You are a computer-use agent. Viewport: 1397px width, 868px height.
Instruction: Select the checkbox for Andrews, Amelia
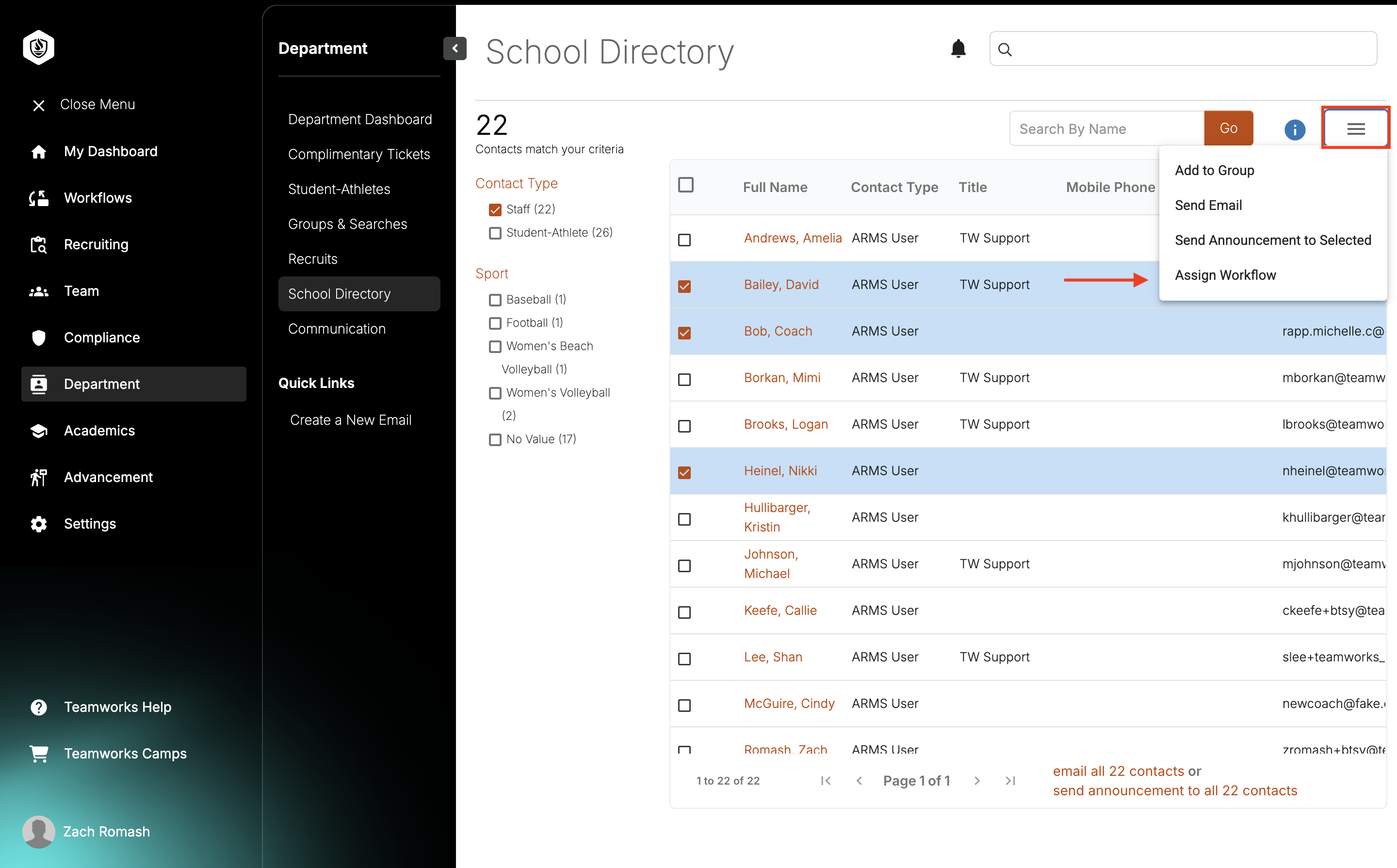click(x=684, y=240)
